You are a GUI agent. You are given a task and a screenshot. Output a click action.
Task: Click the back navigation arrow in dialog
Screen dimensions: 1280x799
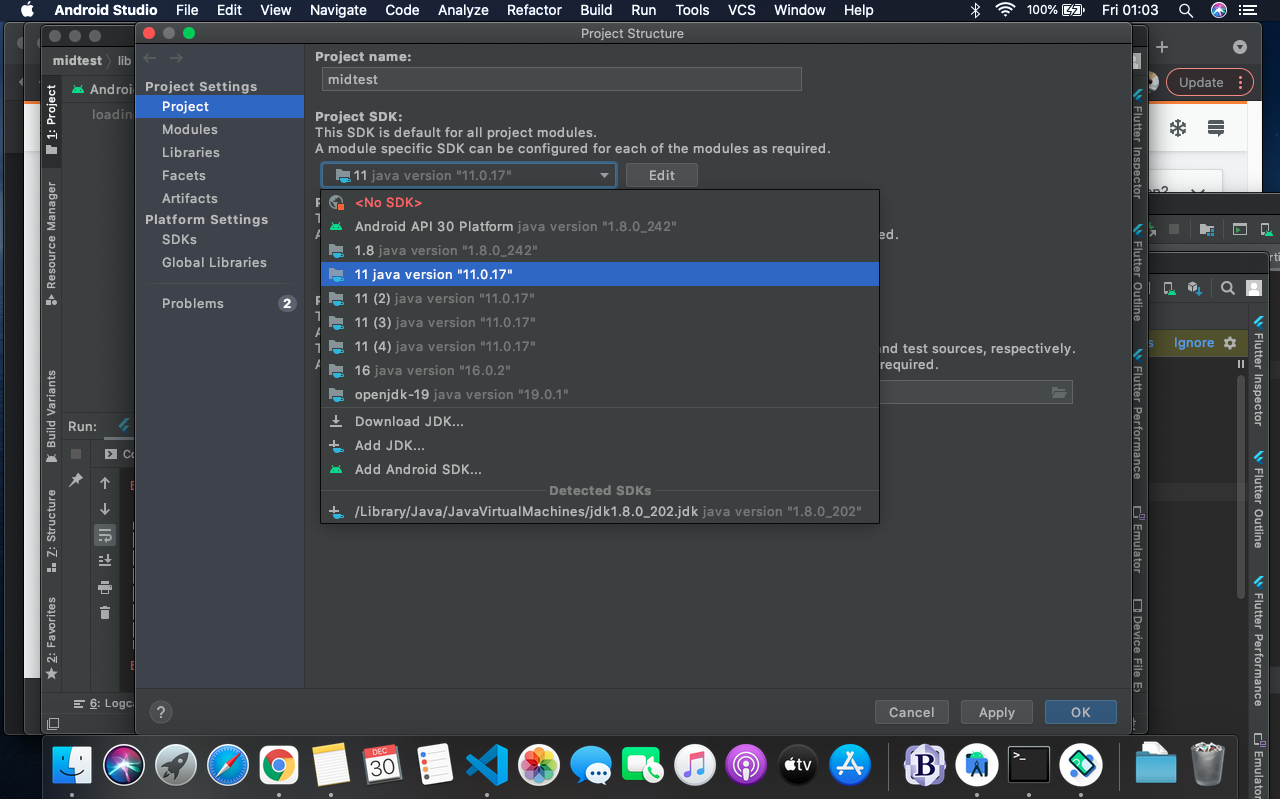pos(150,58)
